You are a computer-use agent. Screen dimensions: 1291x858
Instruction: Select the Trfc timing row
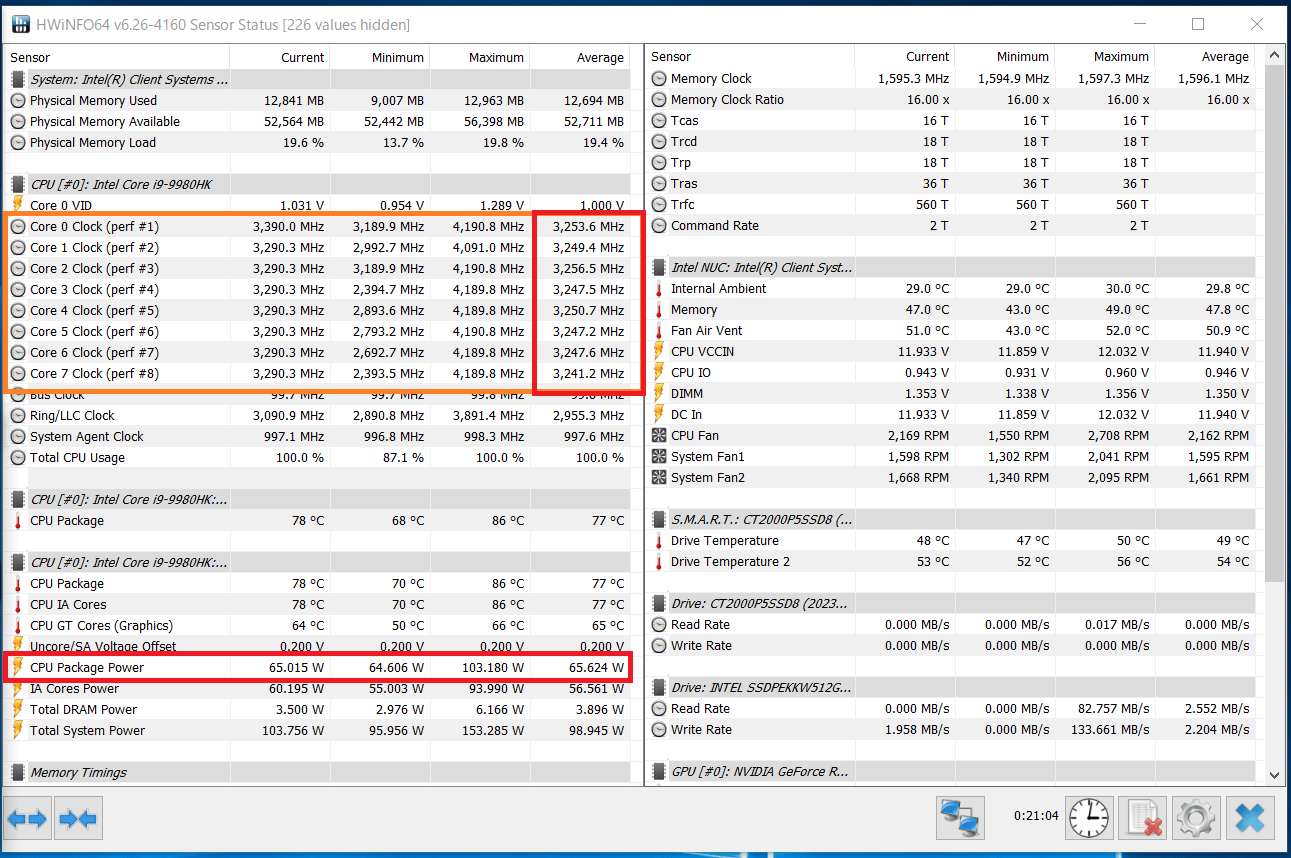(952, 204)
